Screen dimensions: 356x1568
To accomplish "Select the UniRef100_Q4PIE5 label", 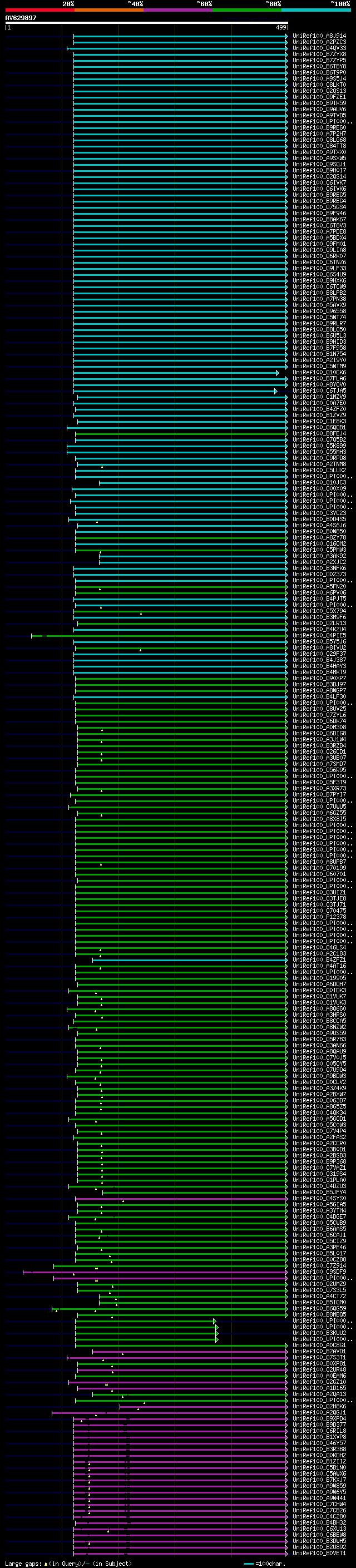I will [x=319, y=635].
